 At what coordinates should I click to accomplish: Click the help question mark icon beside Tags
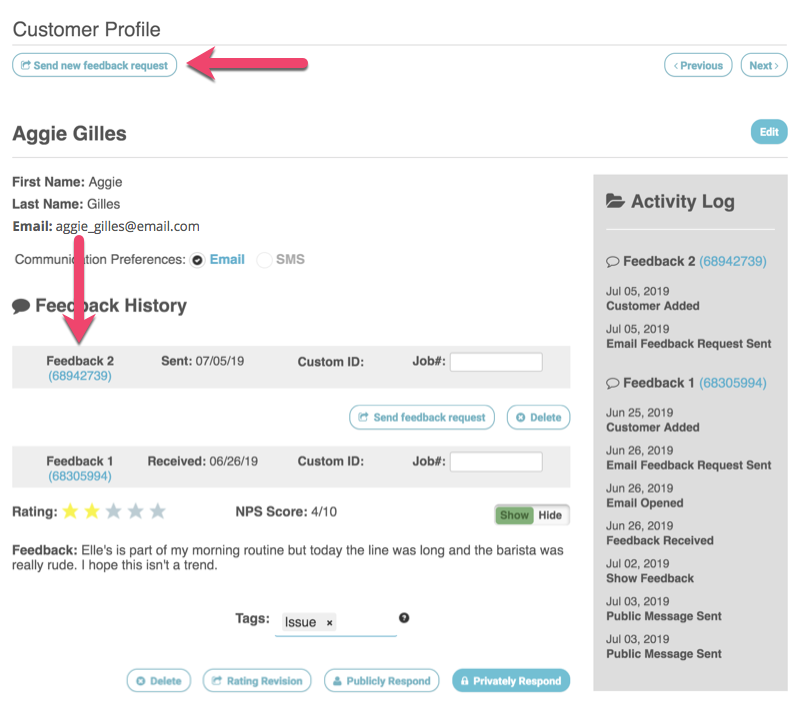404,619
